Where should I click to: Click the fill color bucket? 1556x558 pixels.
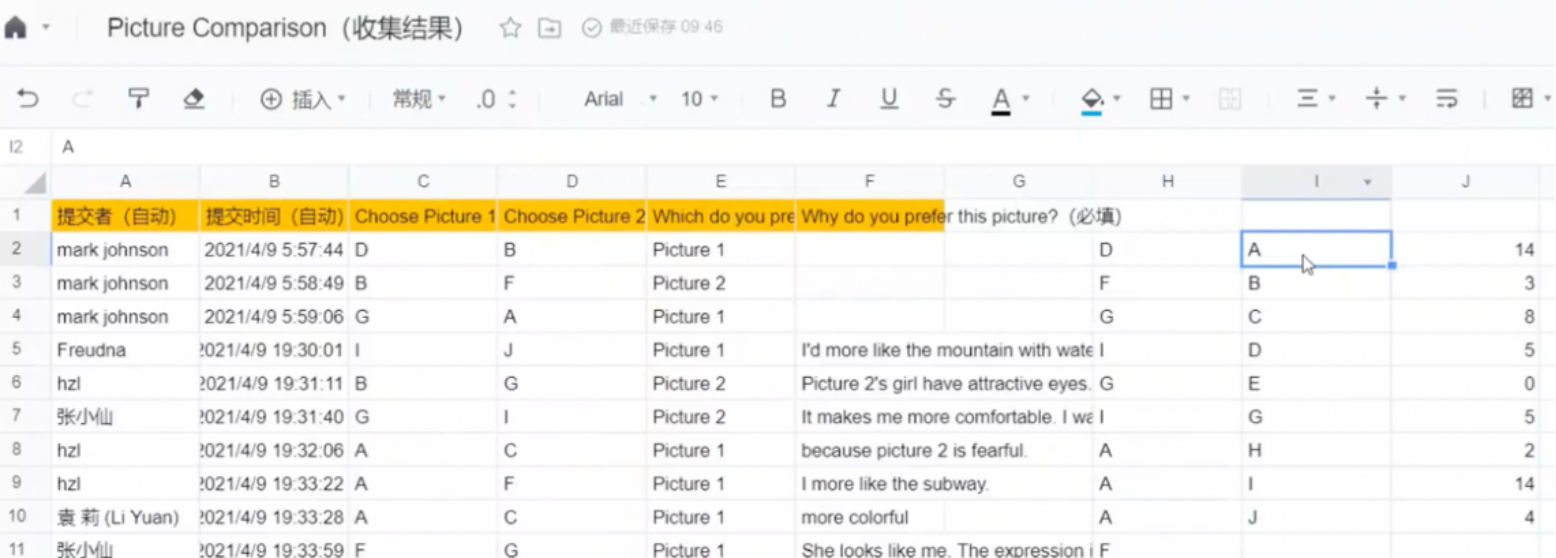coord(1092,99)
